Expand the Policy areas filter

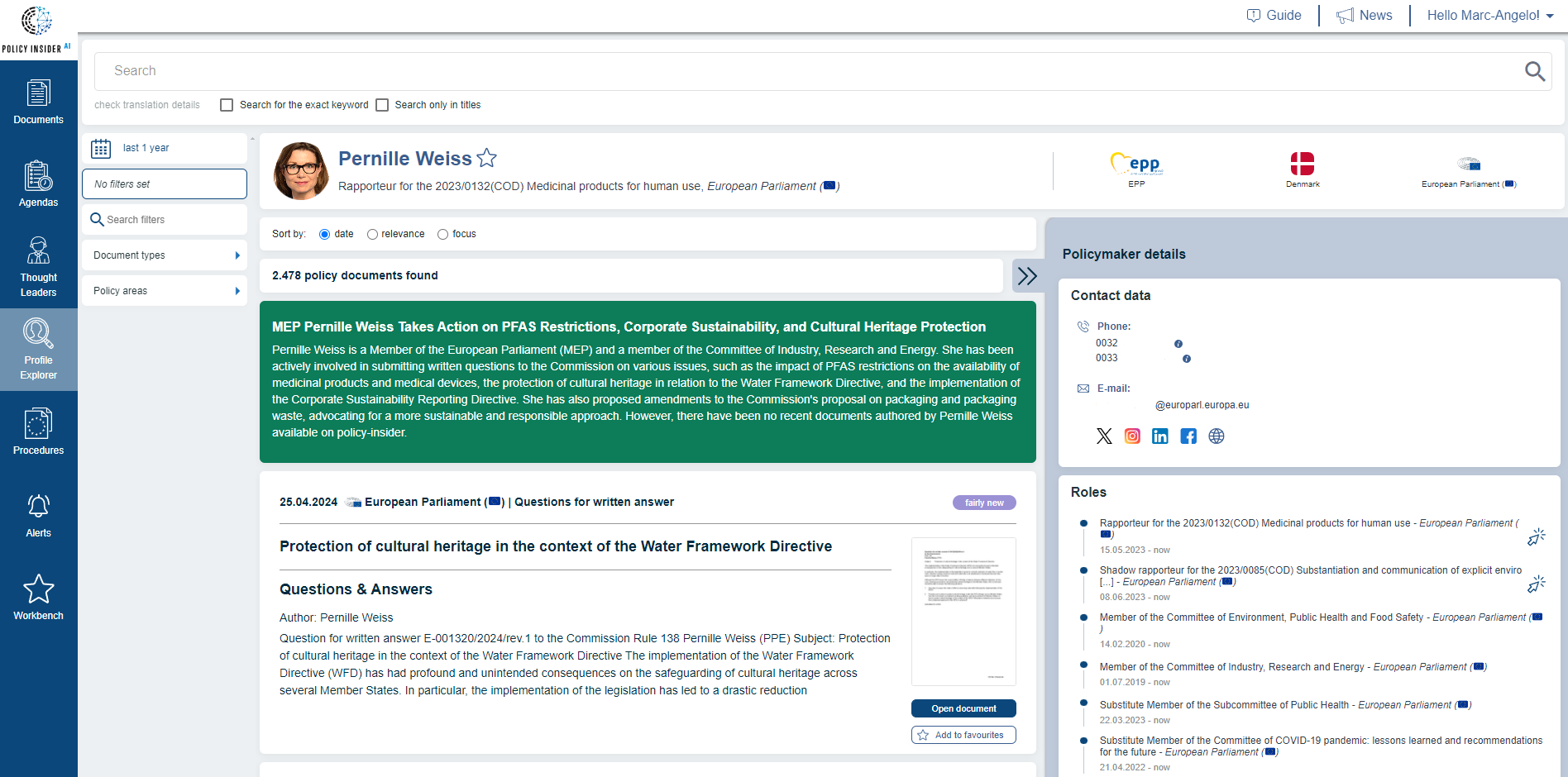coord(165,291)
